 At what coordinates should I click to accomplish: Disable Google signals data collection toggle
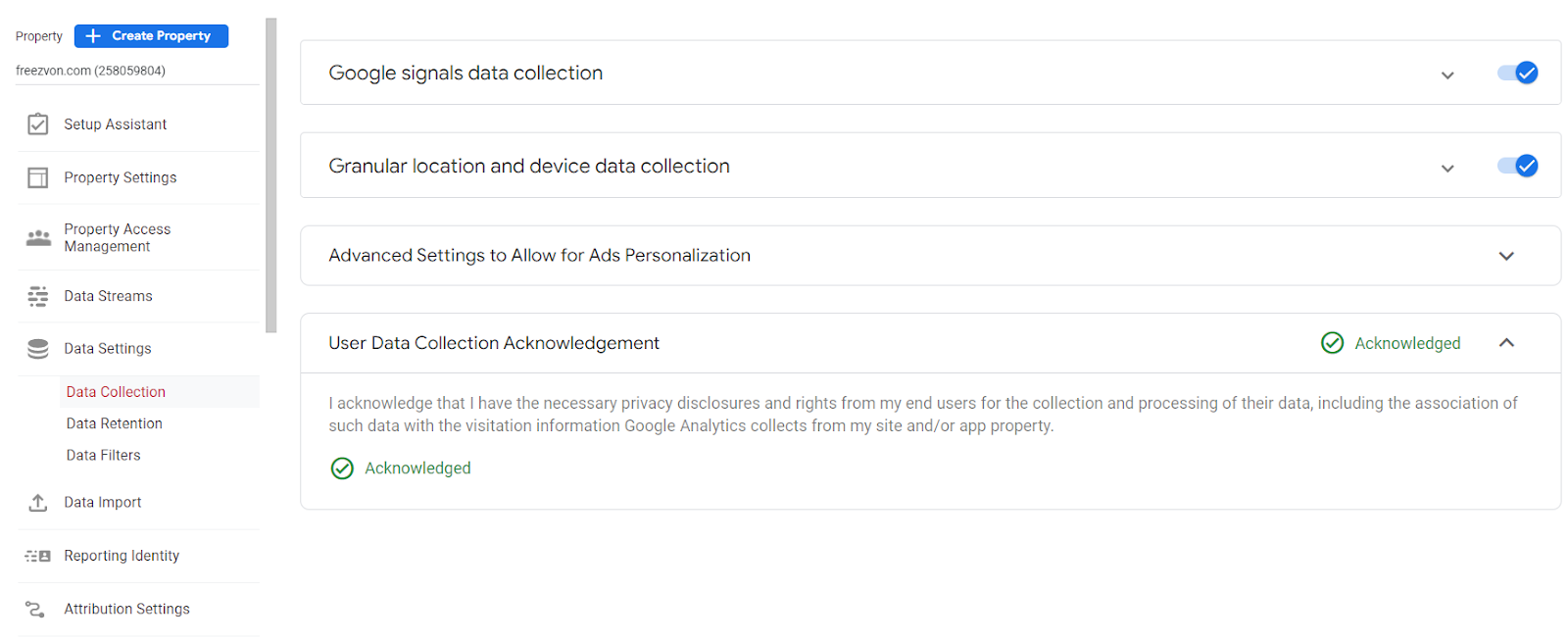click(x=1517, y=74)
